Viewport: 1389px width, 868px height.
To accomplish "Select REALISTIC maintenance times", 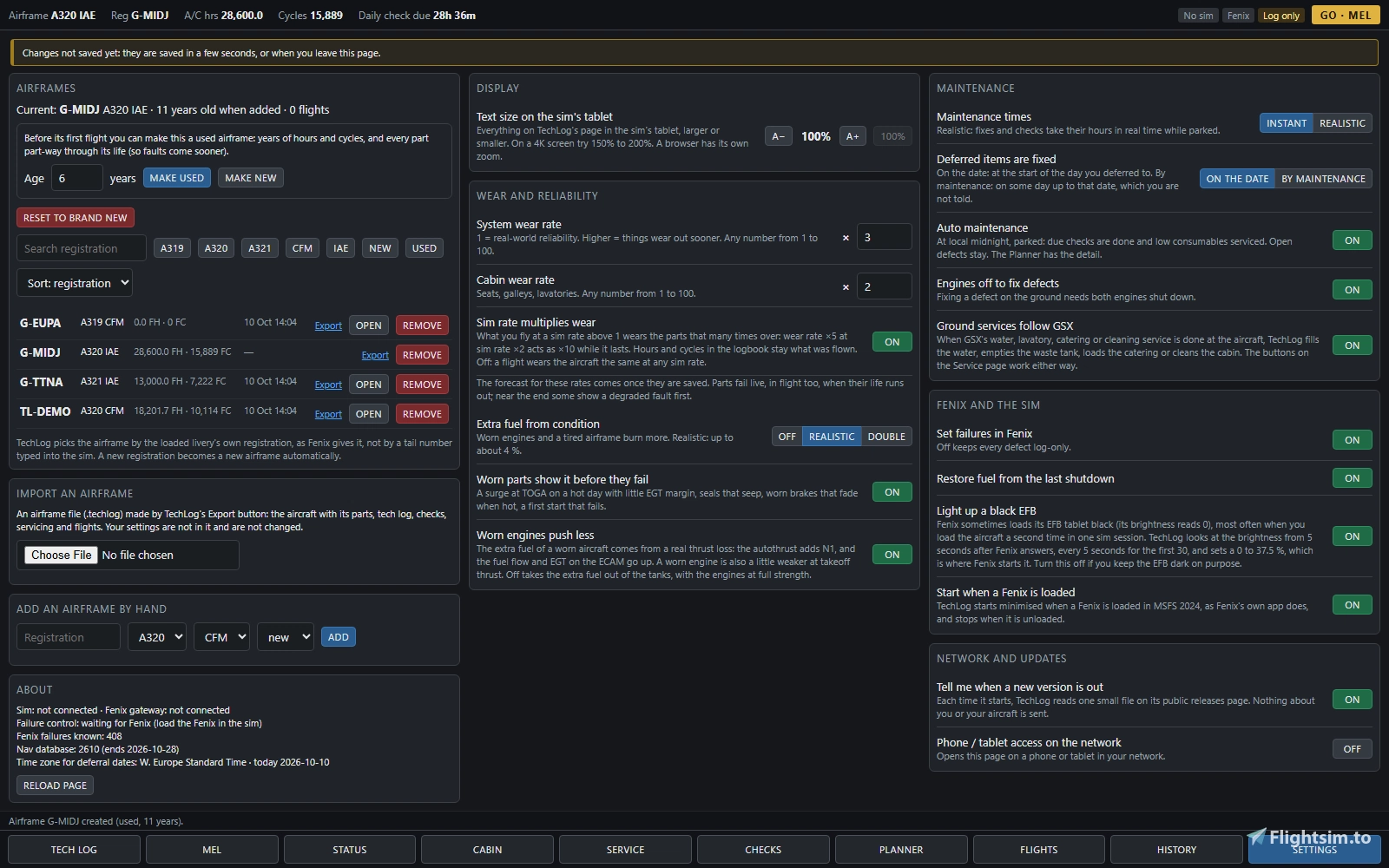I will tap(1342, 123).
